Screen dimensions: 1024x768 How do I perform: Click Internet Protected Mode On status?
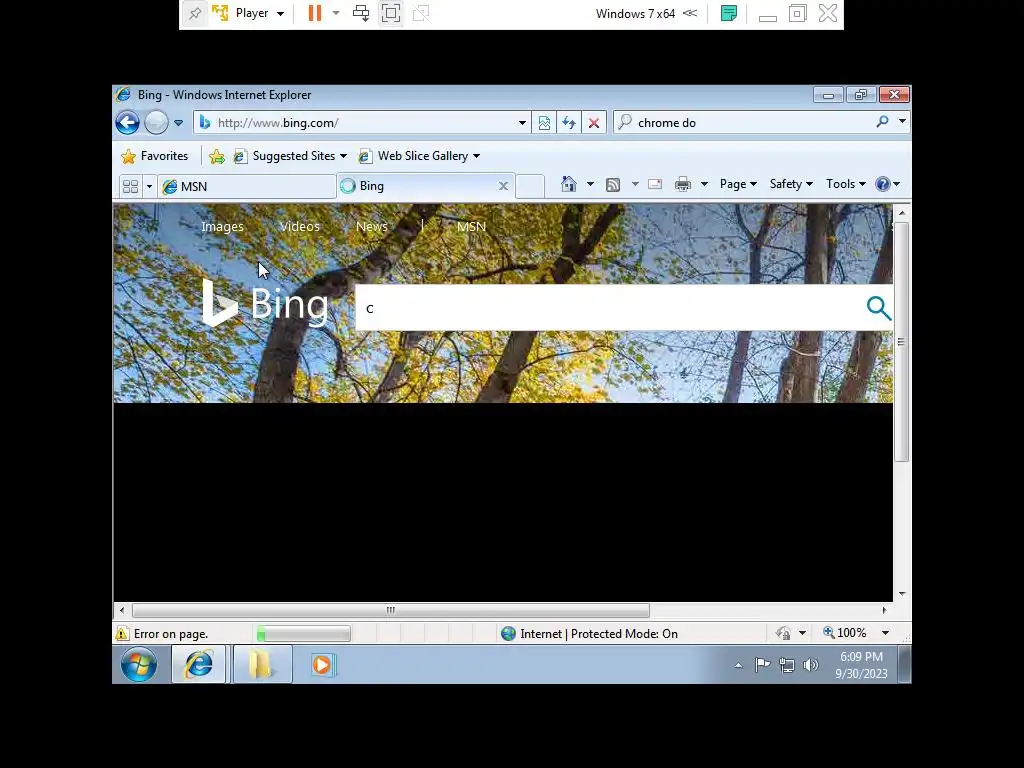590,633
